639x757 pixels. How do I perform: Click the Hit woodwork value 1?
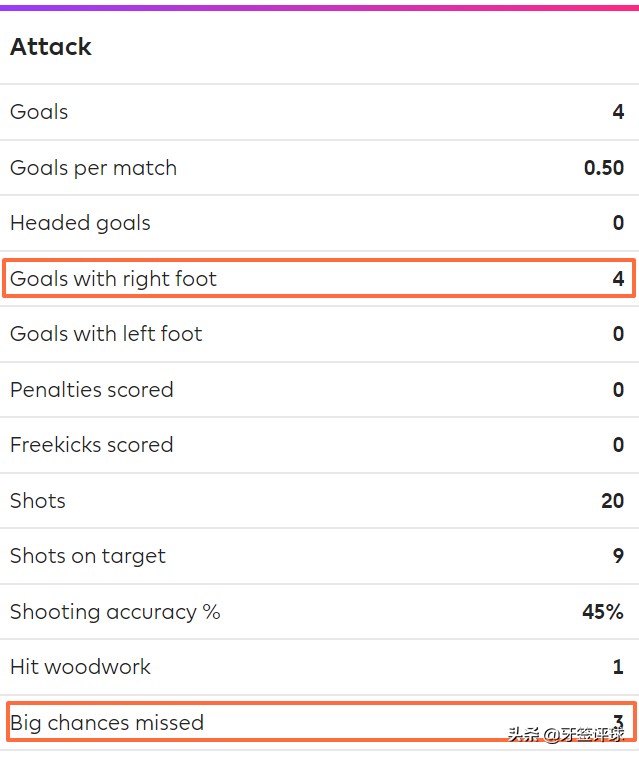click(618, 667)
